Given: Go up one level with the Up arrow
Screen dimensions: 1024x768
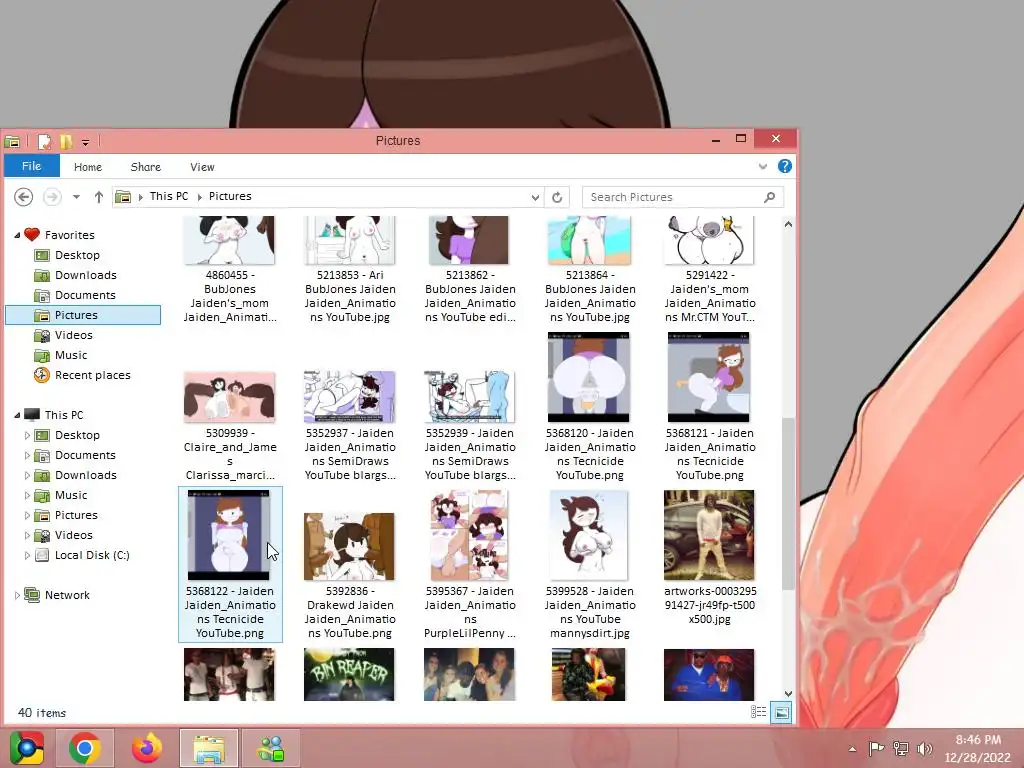Looking at the screenshot, I should coord(99,197).
